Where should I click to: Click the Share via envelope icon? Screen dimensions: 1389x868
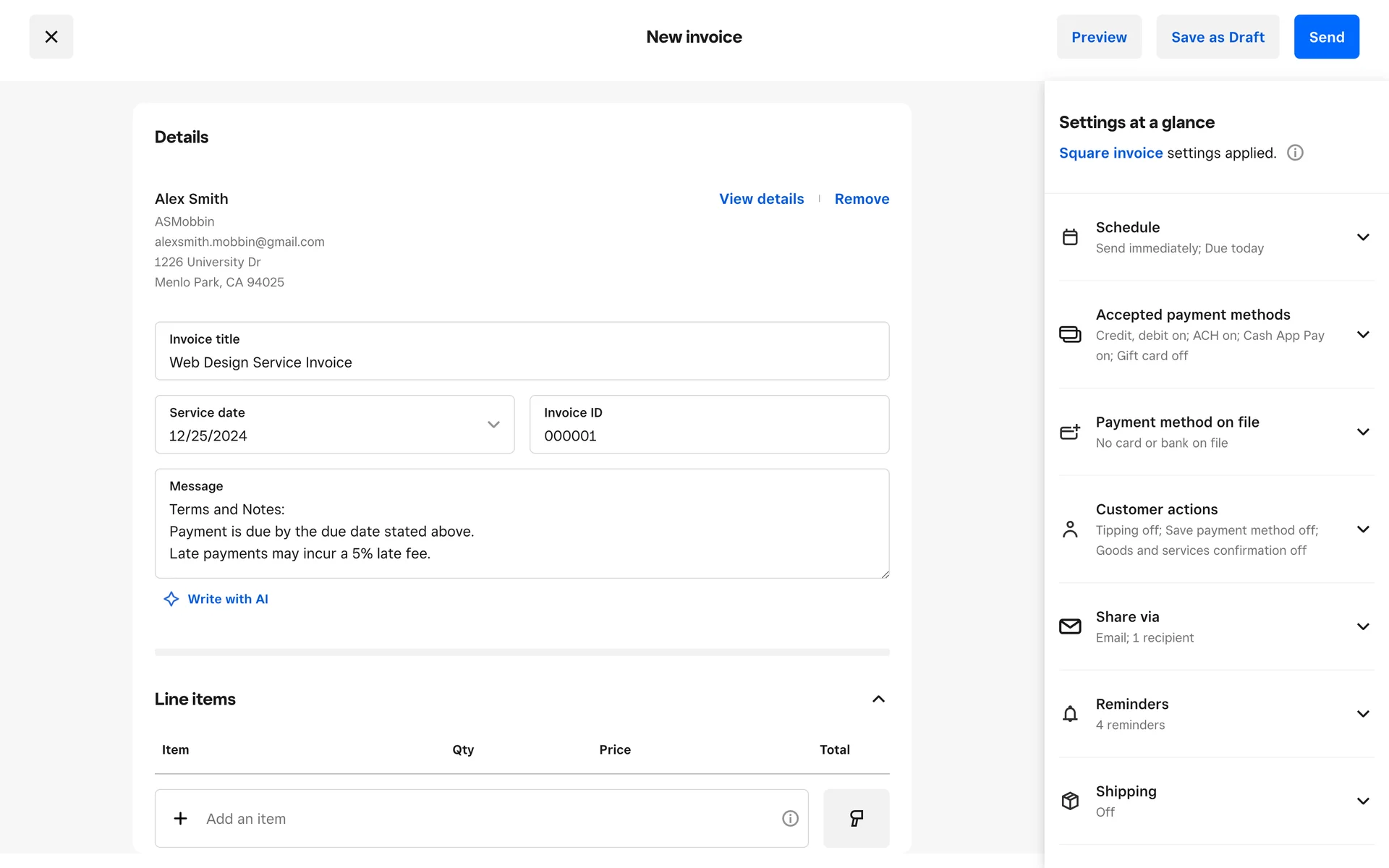[x=1070, y=626]
